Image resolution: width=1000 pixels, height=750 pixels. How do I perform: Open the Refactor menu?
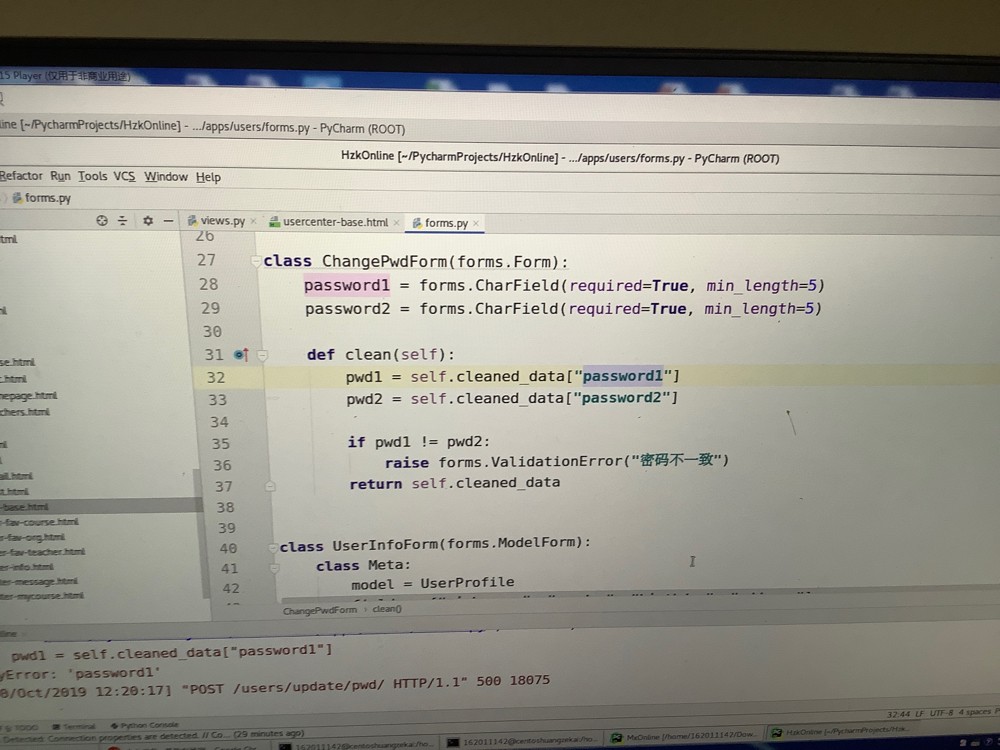pos(21,175)
